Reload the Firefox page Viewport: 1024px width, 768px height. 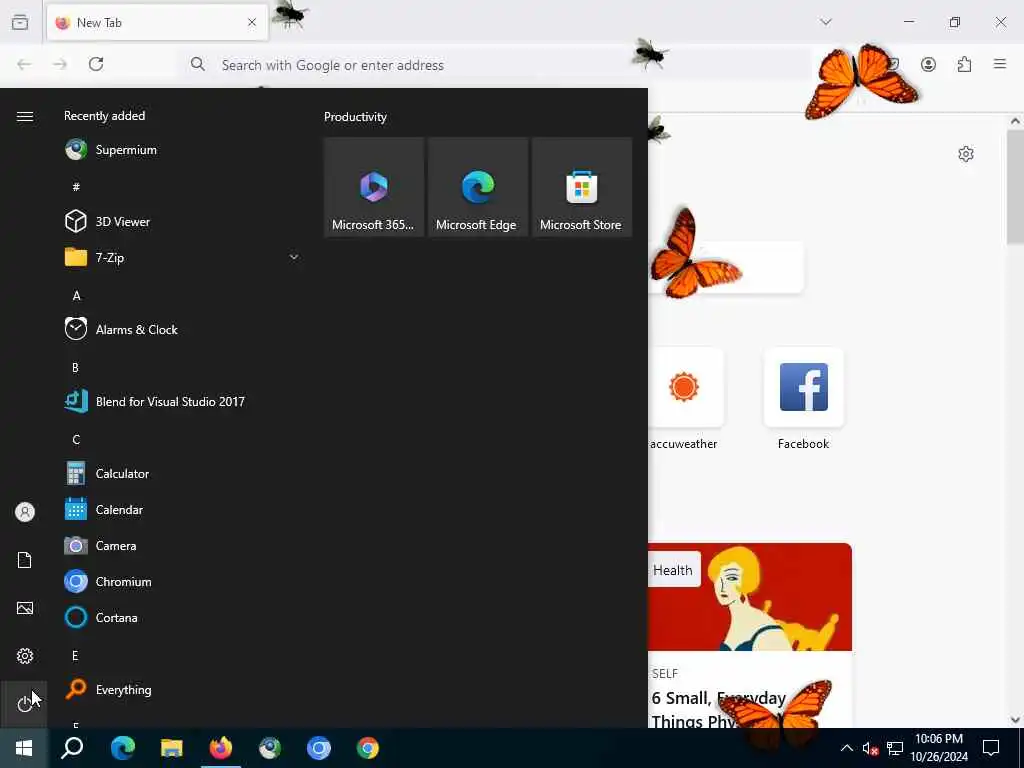96,64
